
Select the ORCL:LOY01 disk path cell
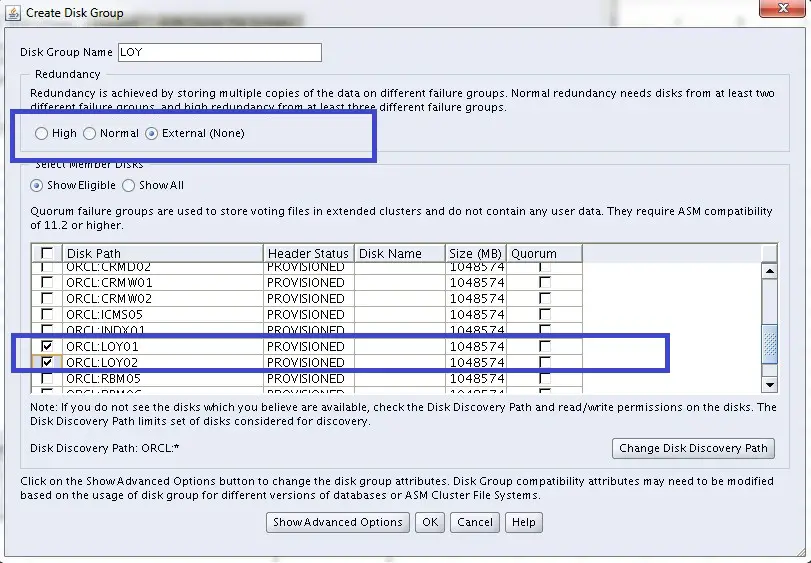(163, 346)
